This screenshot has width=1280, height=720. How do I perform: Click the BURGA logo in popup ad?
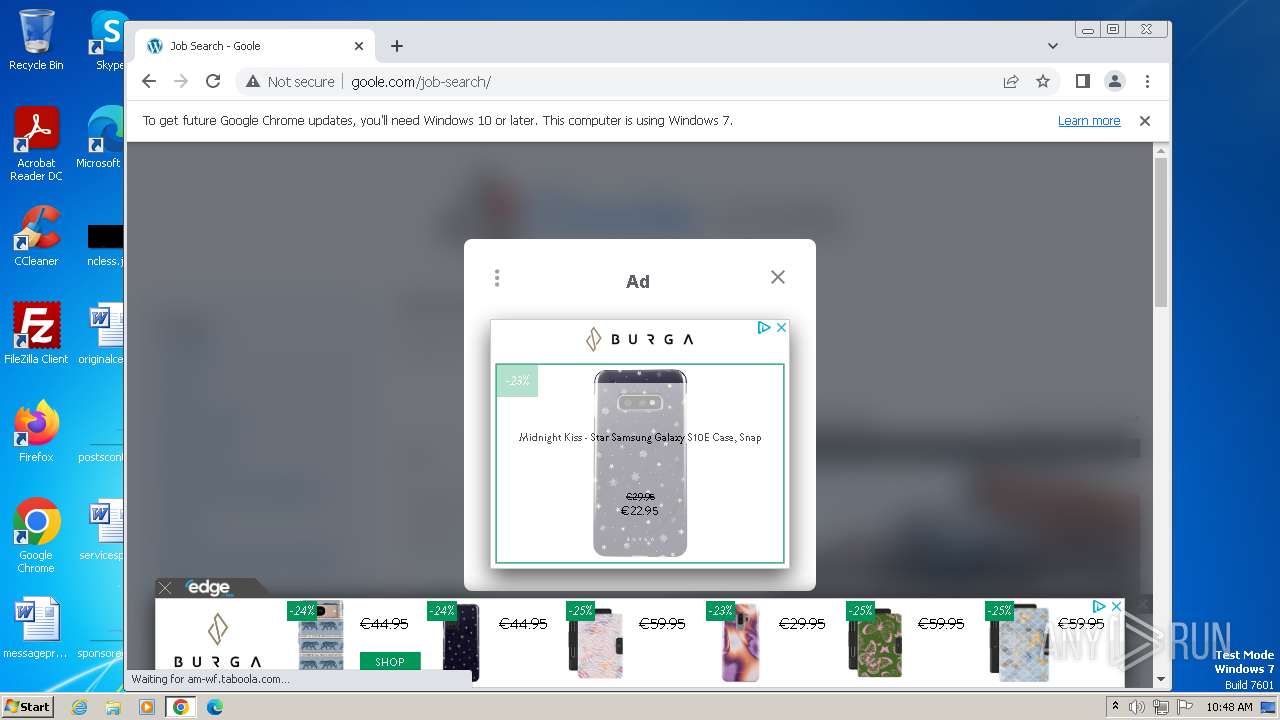coord(640,339)
